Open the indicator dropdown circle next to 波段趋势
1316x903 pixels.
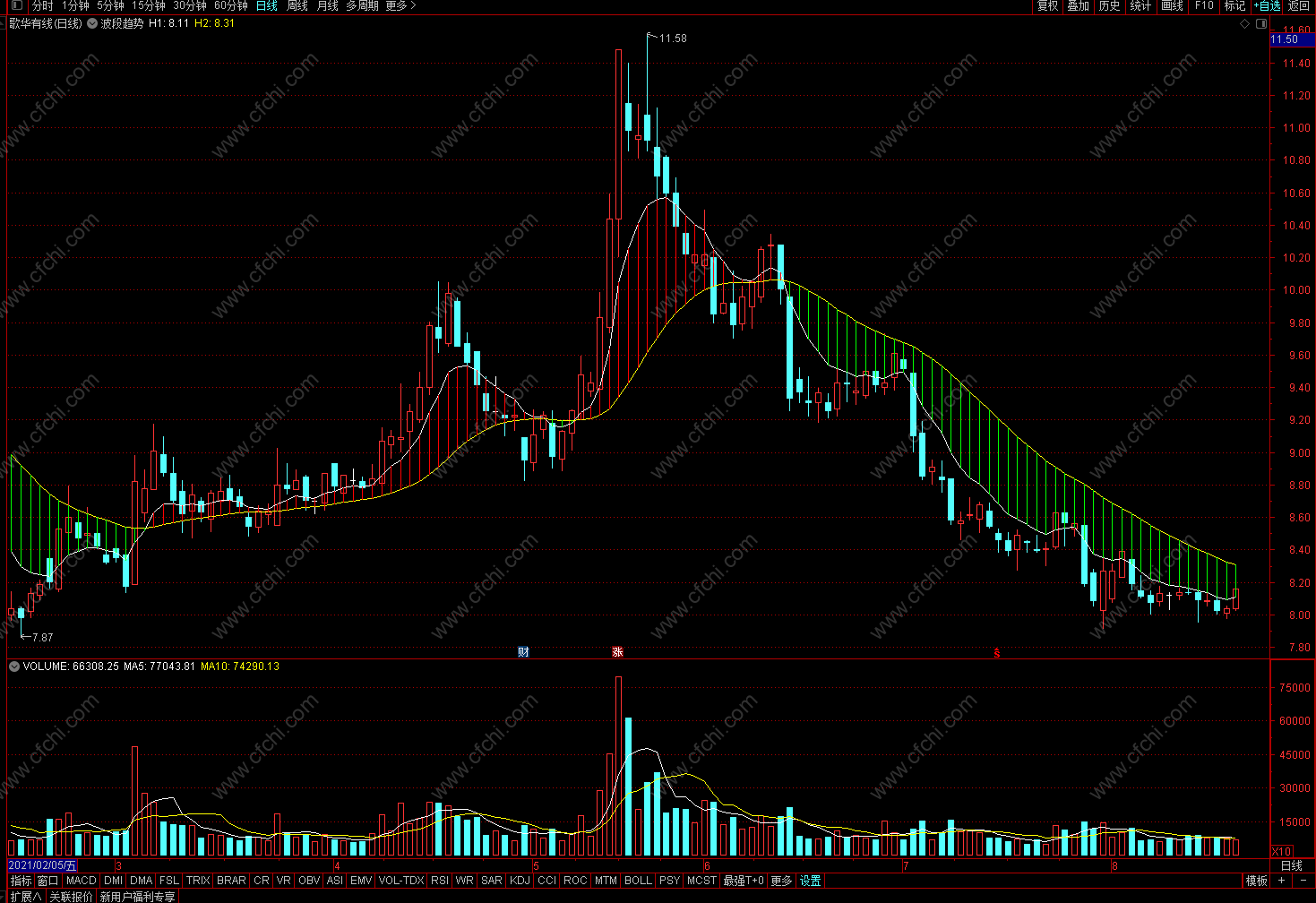[92, 23]
